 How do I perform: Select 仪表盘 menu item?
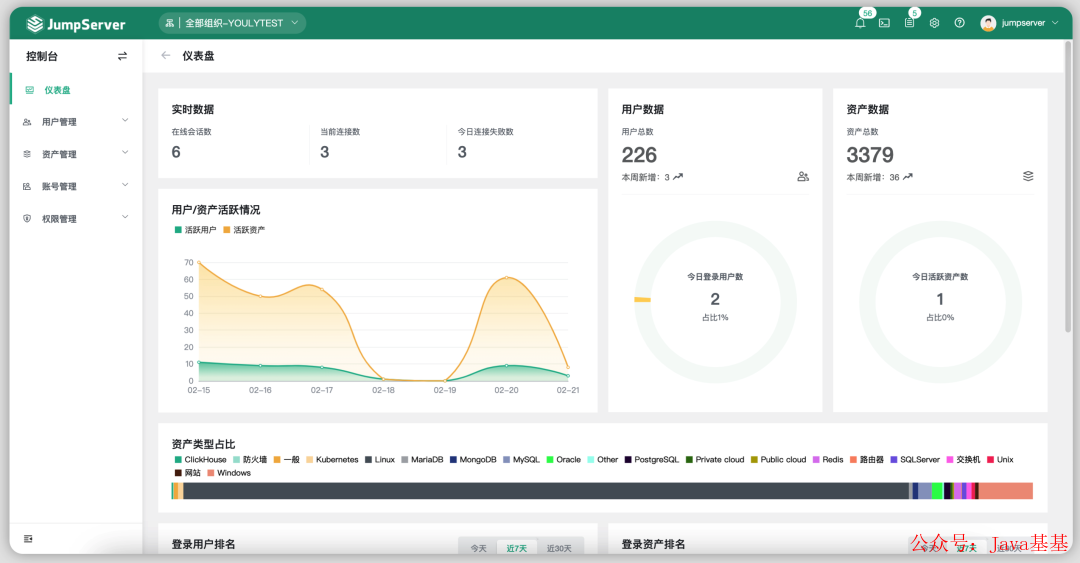click(76, 90)
